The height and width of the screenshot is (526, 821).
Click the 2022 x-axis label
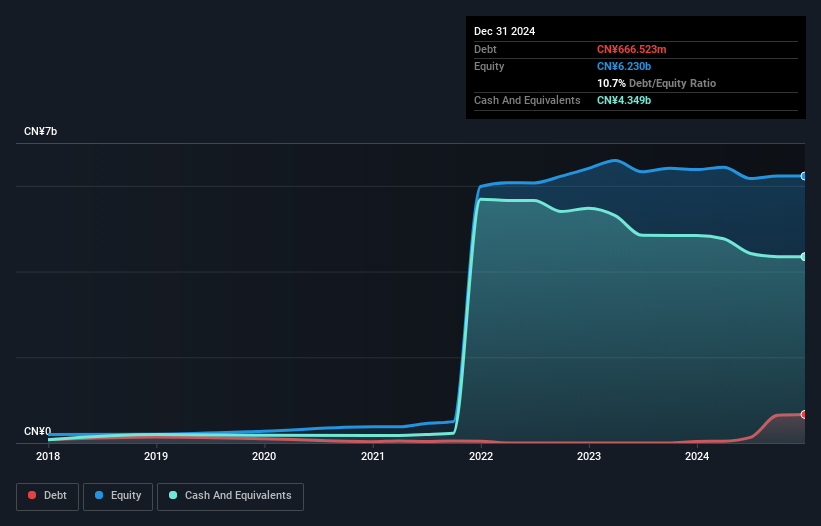481,456
